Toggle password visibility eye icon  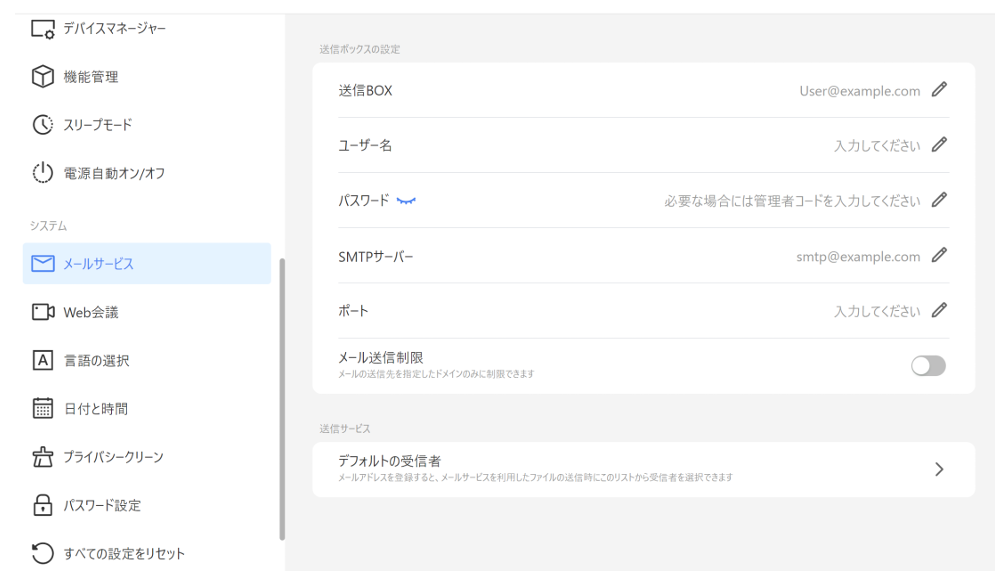pos(406,201)
